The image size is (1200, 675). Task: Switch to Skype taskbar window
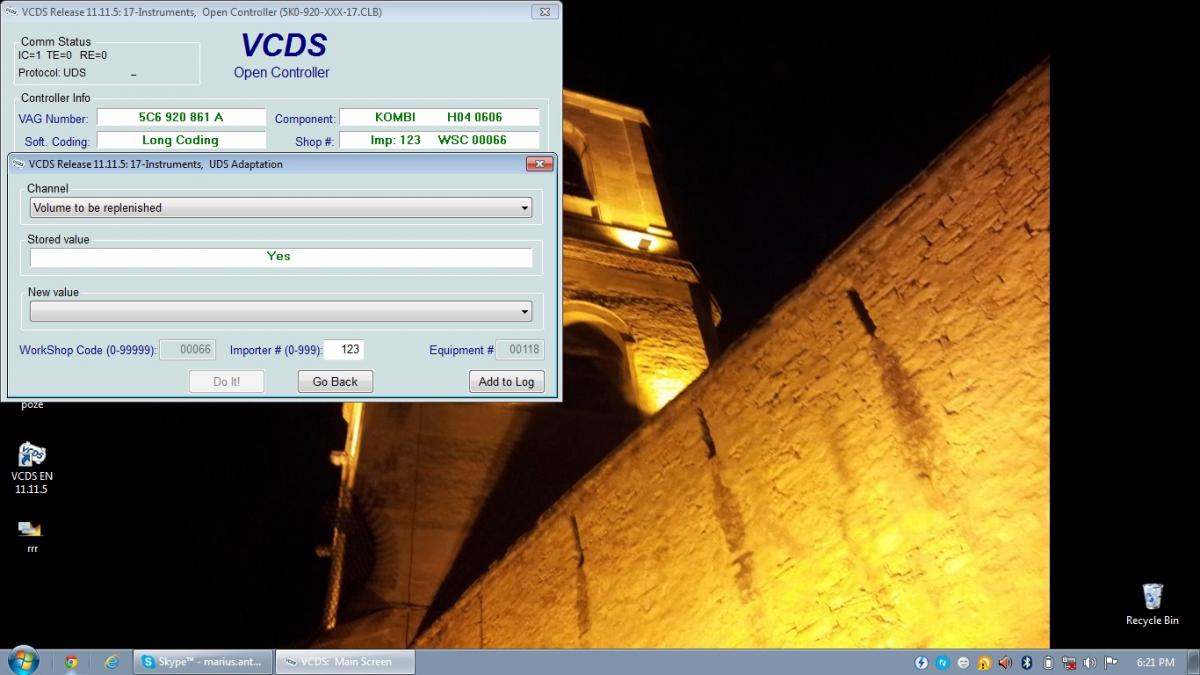click(203, 662)
